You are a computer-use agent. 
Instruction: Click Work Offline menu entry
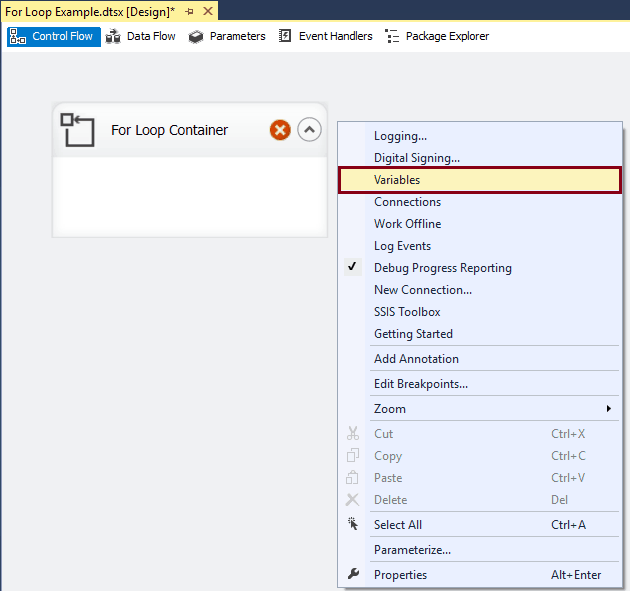click(407, 224)
